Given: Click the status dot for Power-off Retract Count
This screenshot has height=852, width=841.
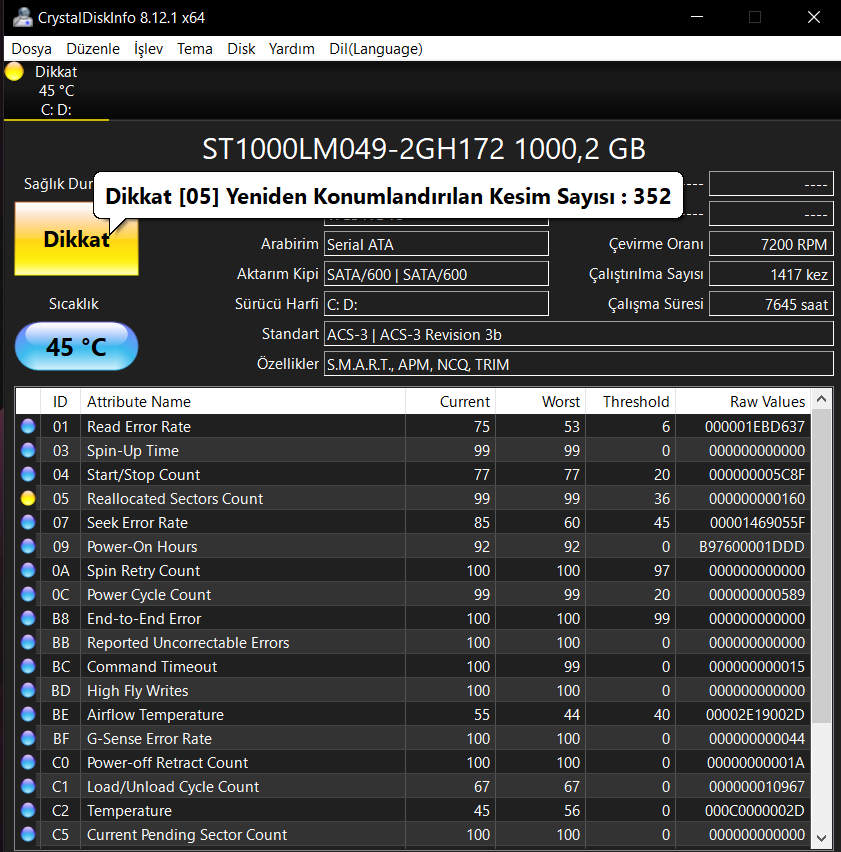Looking at the screenshot, I should click(28, 762).
